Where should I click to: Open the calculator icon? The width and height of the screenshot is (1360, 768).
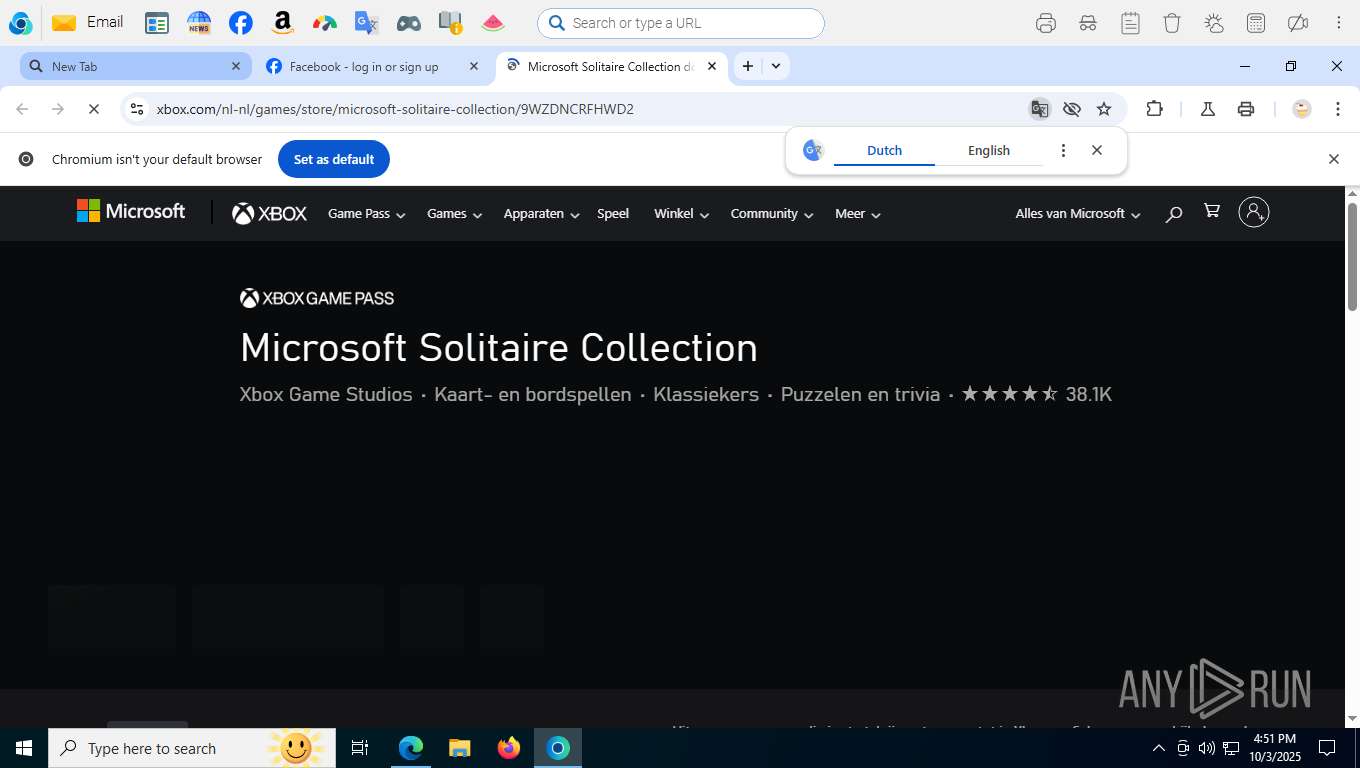[1256, 23]
